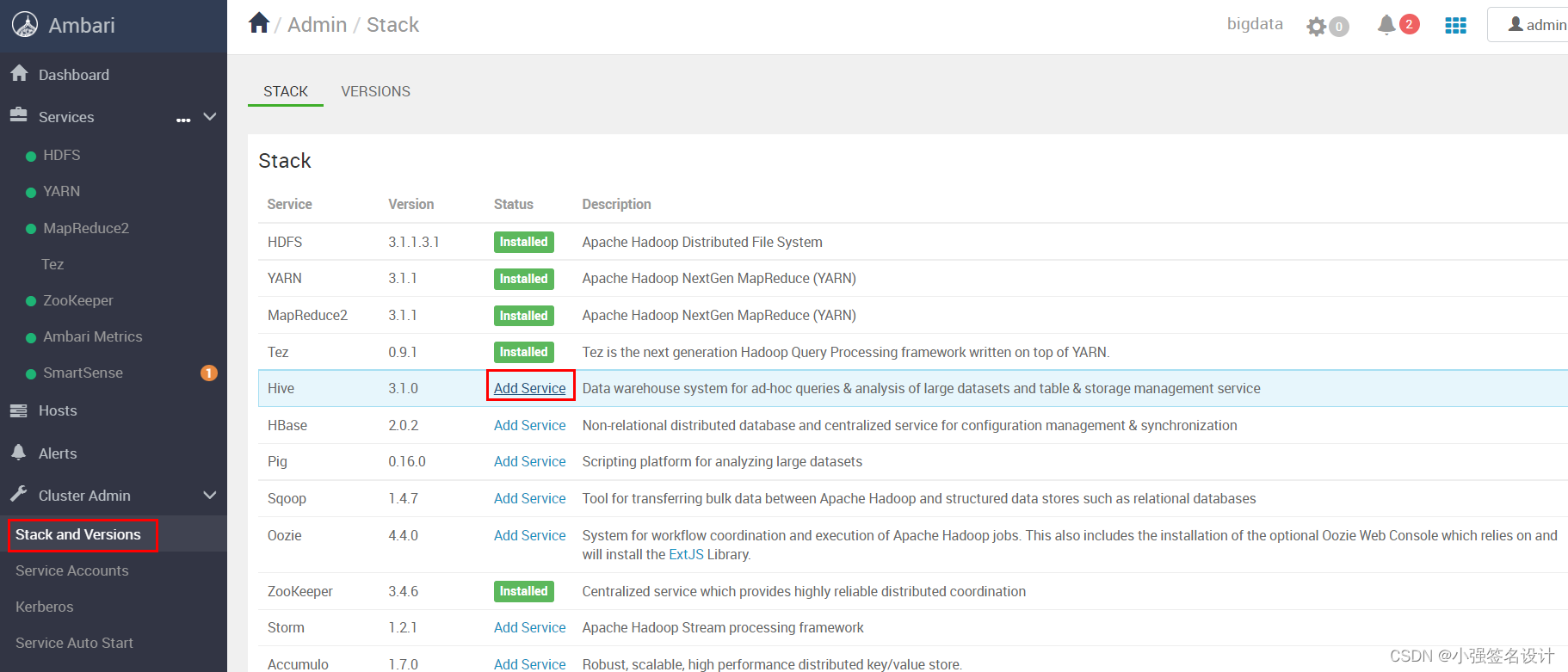Open Service Accounts page
The height and width of the screenshot is (672, 1568).
click(72, 570)
